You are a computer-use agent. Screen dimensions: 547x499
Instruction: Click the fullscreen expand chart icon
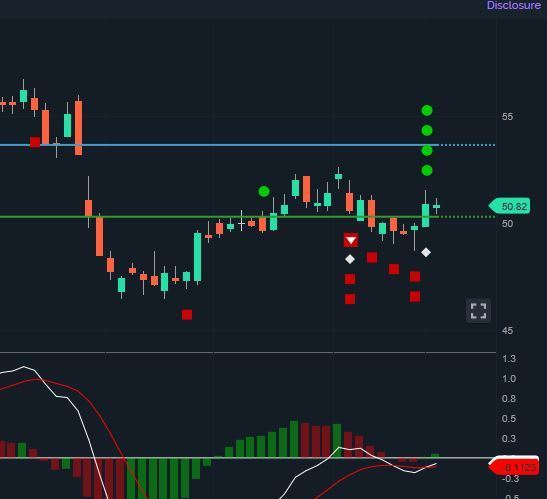[478, 311]
